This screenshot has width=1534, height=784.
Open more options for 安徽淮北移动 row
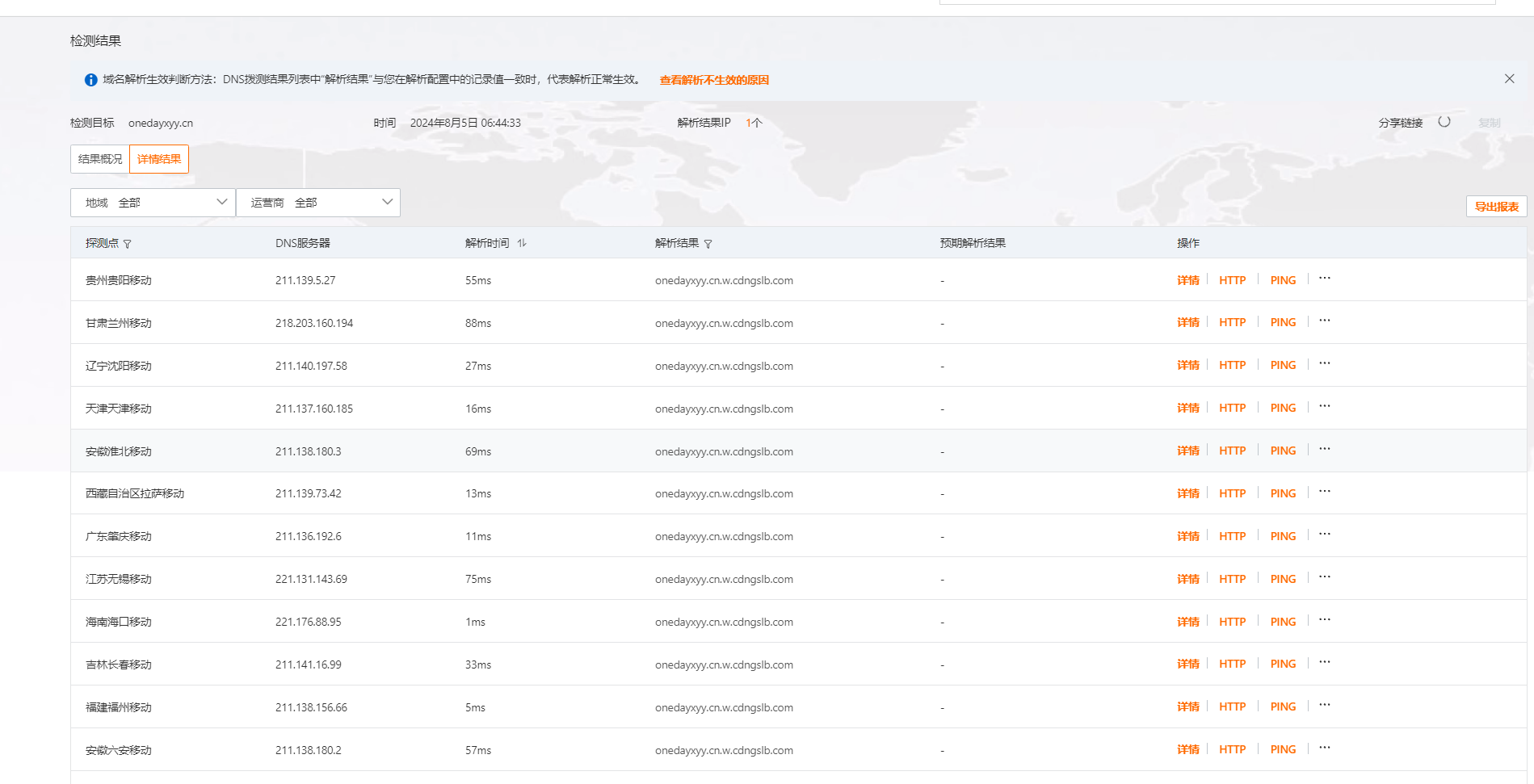pyautogui.click(x=1325, y=450)
